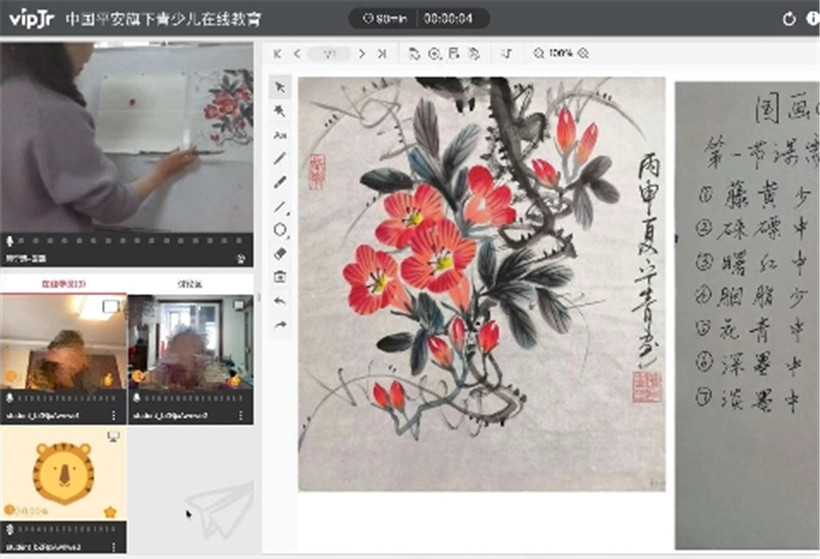Viewport: 820px width, 559px height.
Task: Toggle first student's microphone
Action: (x=9, y=398)
